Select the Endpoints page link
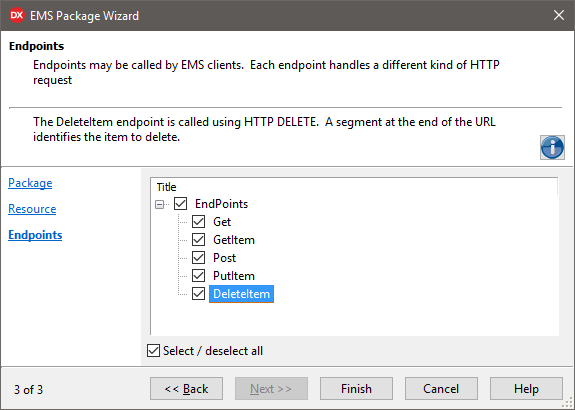This screenshot has height=410, width=575. tap(35, 235)
